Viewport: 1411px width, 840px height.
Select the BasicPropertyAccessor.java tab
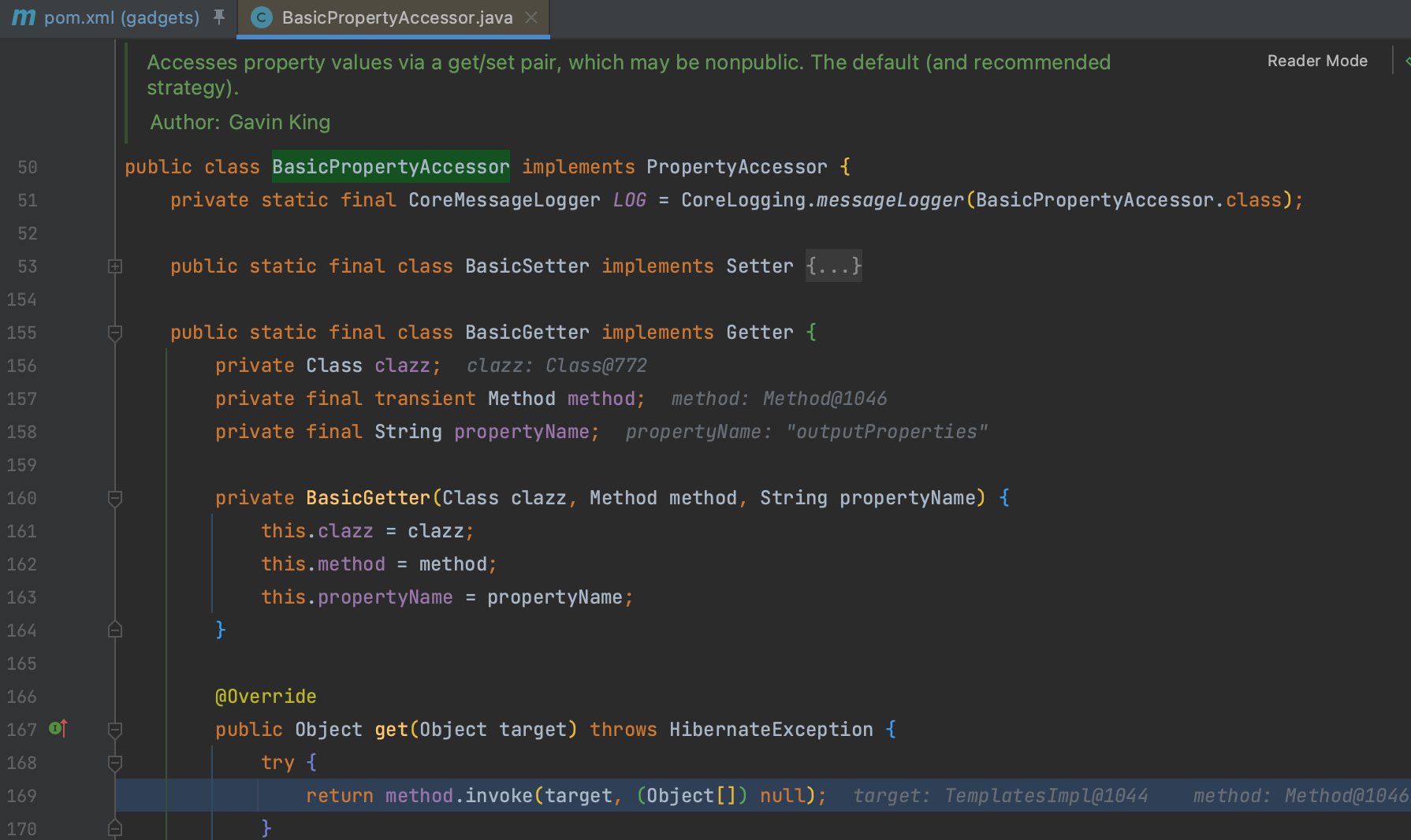point(396,17)
